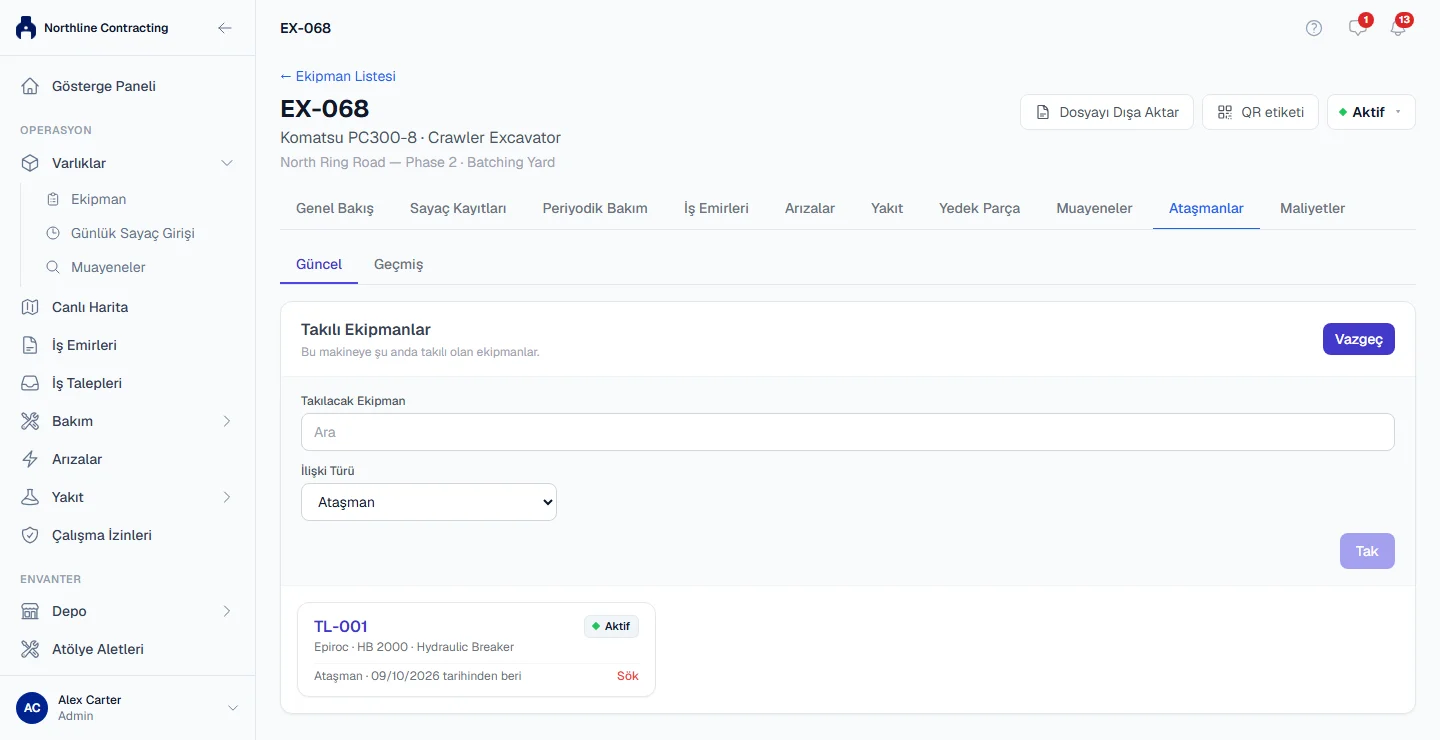Click the Varlıklar cube icon

tap(31, 163)
